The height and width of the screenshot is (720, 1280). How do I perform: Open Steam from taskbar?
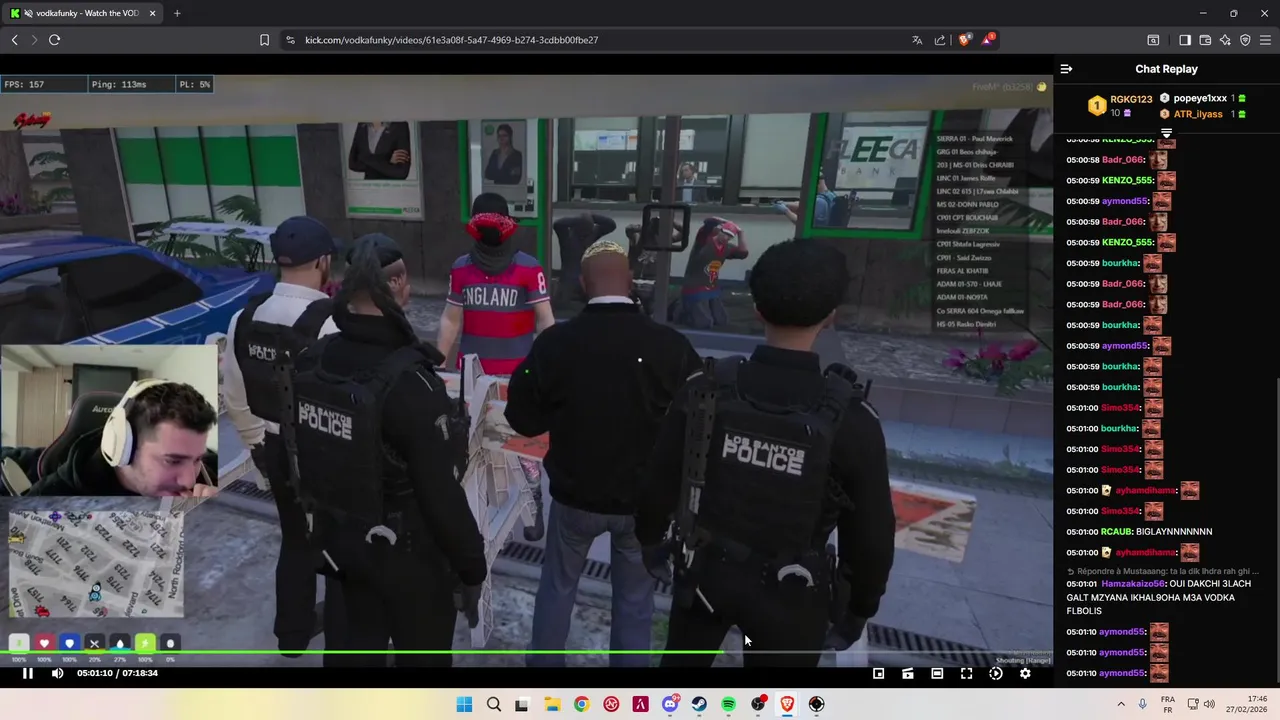click(x=699, y=705)
